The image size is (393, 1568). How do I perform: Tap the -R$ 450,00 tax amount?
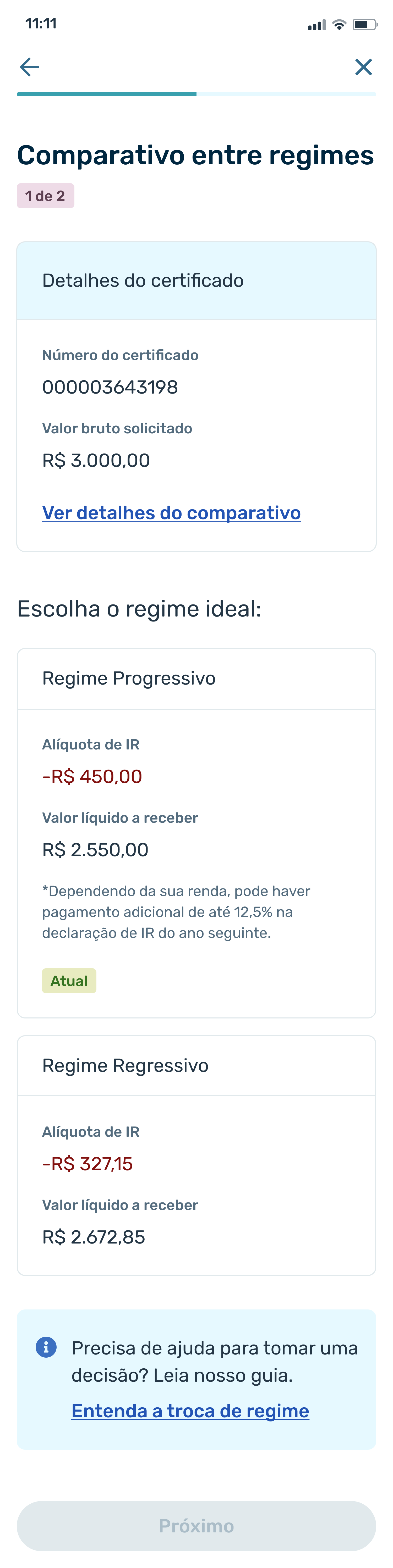point(92,777)
